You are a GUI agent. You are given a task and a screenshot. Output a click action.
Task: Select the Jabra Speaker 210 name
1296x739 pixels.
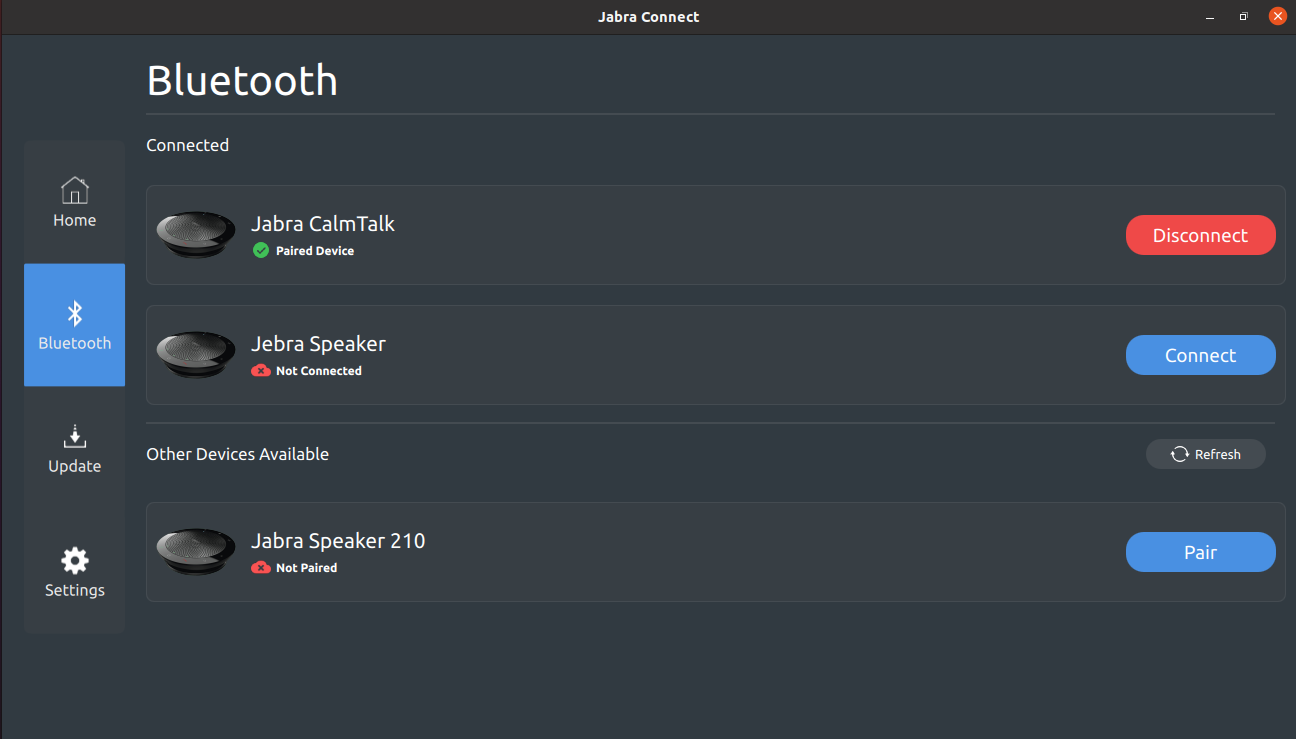338,541
